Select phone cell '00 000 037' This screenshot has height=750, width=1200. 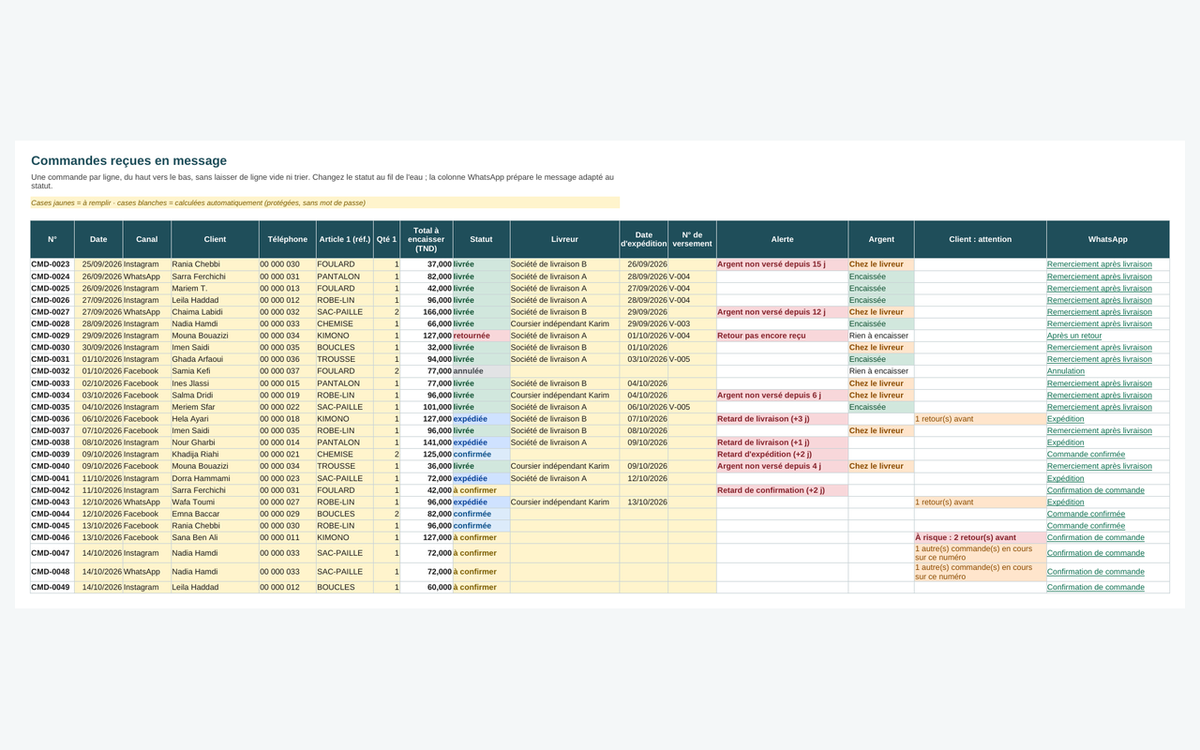(x=287, y=371)
